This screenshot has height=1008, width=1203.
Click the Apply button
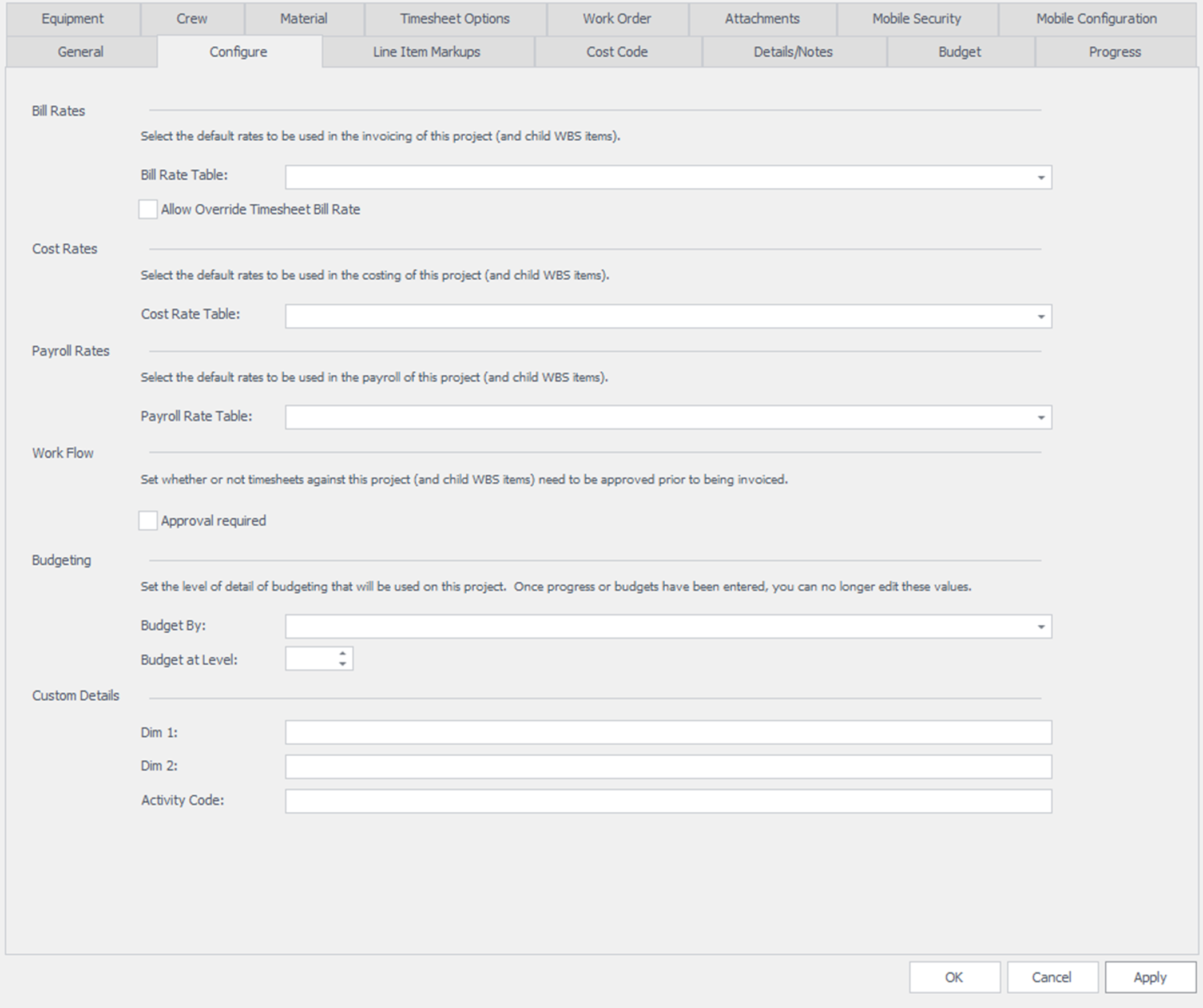(x=1150, y=977)
